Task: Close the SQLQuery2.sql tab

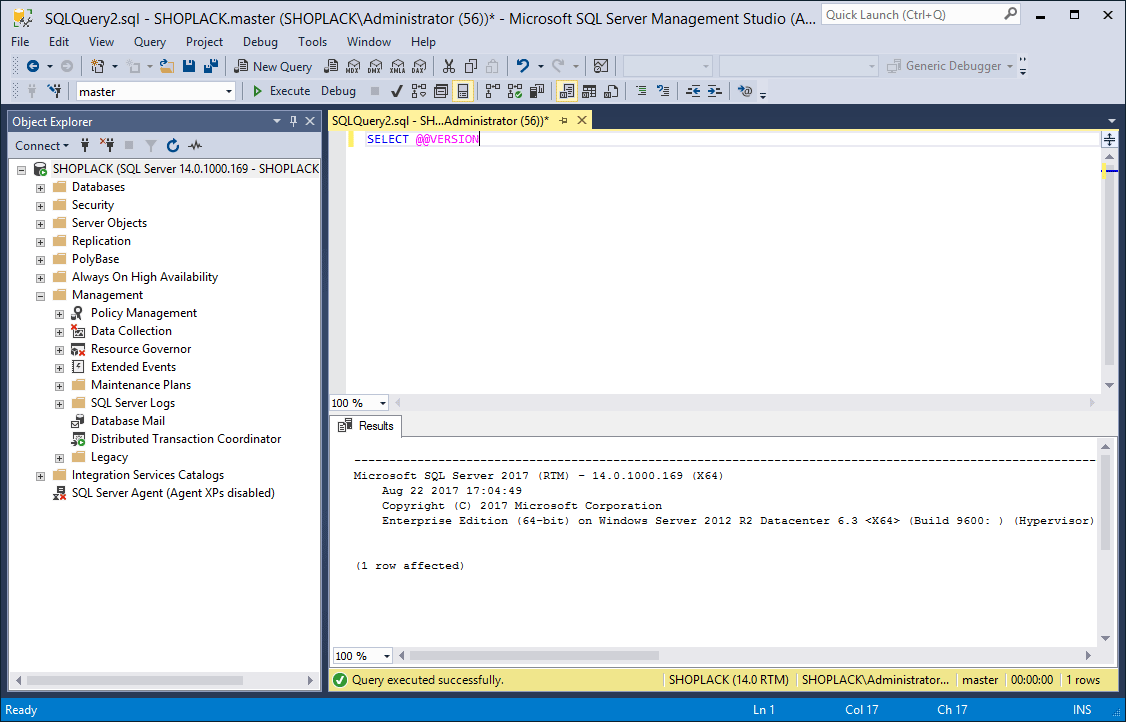Action: [582, 121]
